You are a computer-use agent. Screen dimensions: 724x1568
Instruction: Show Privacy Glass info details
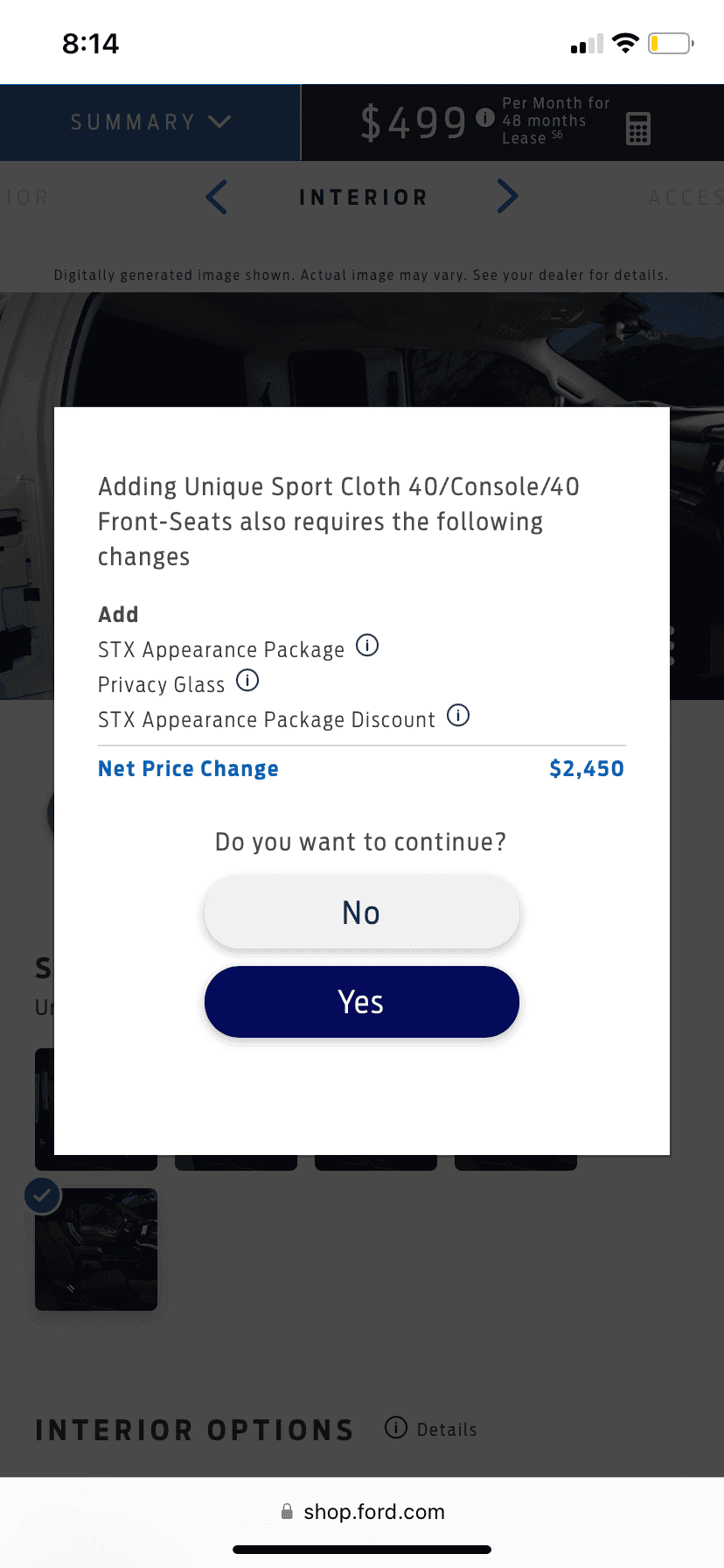(x=247, y=681)
